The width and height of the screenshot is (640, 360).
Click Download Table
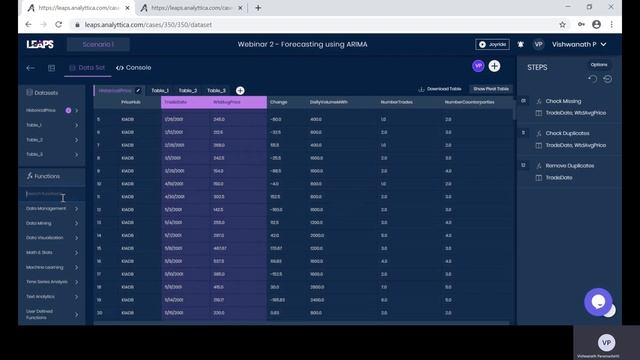(440, 89)
